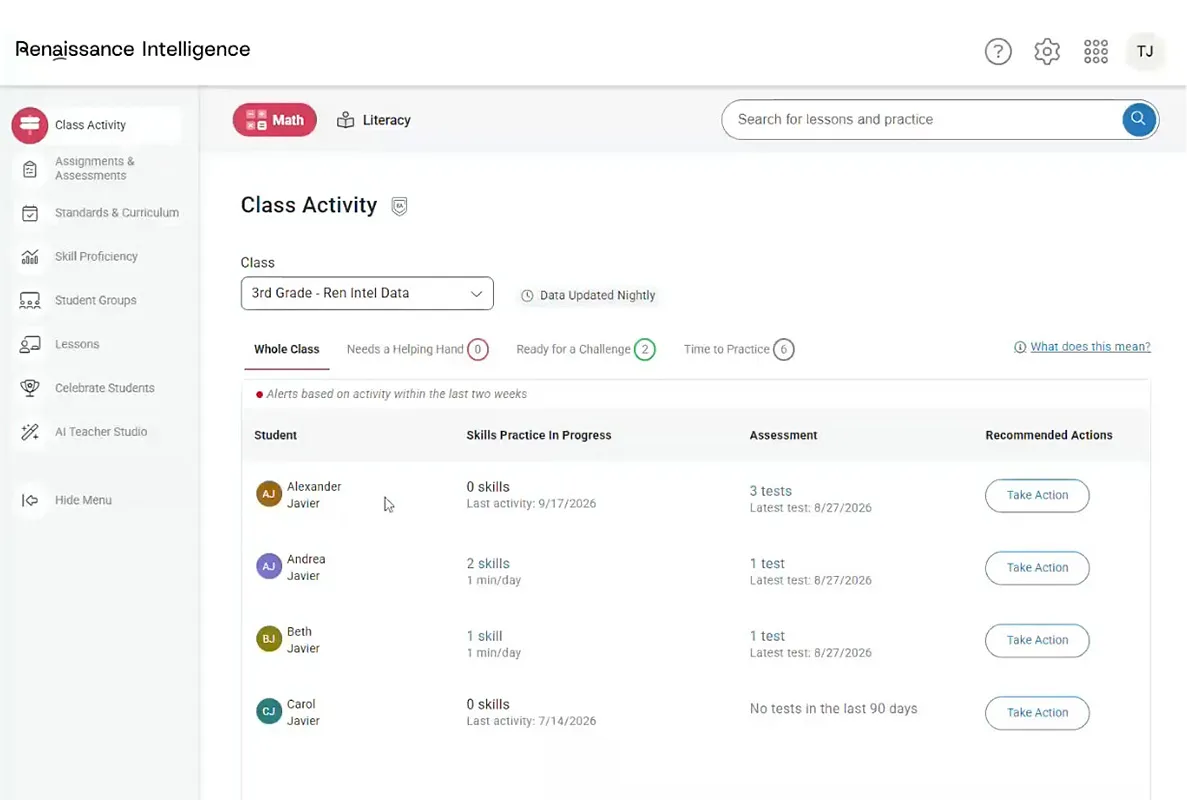Viewport: 1187px width, 800px height.
Task: Click Carol Javier's CJ avatar
Action: click(x=269, y=711)
